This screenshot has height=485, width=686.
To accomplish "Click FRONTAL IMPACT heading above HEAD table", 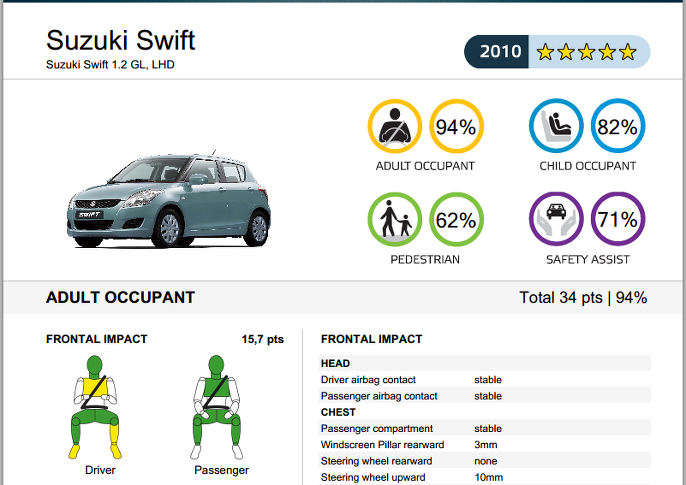I will pos(371,339).
